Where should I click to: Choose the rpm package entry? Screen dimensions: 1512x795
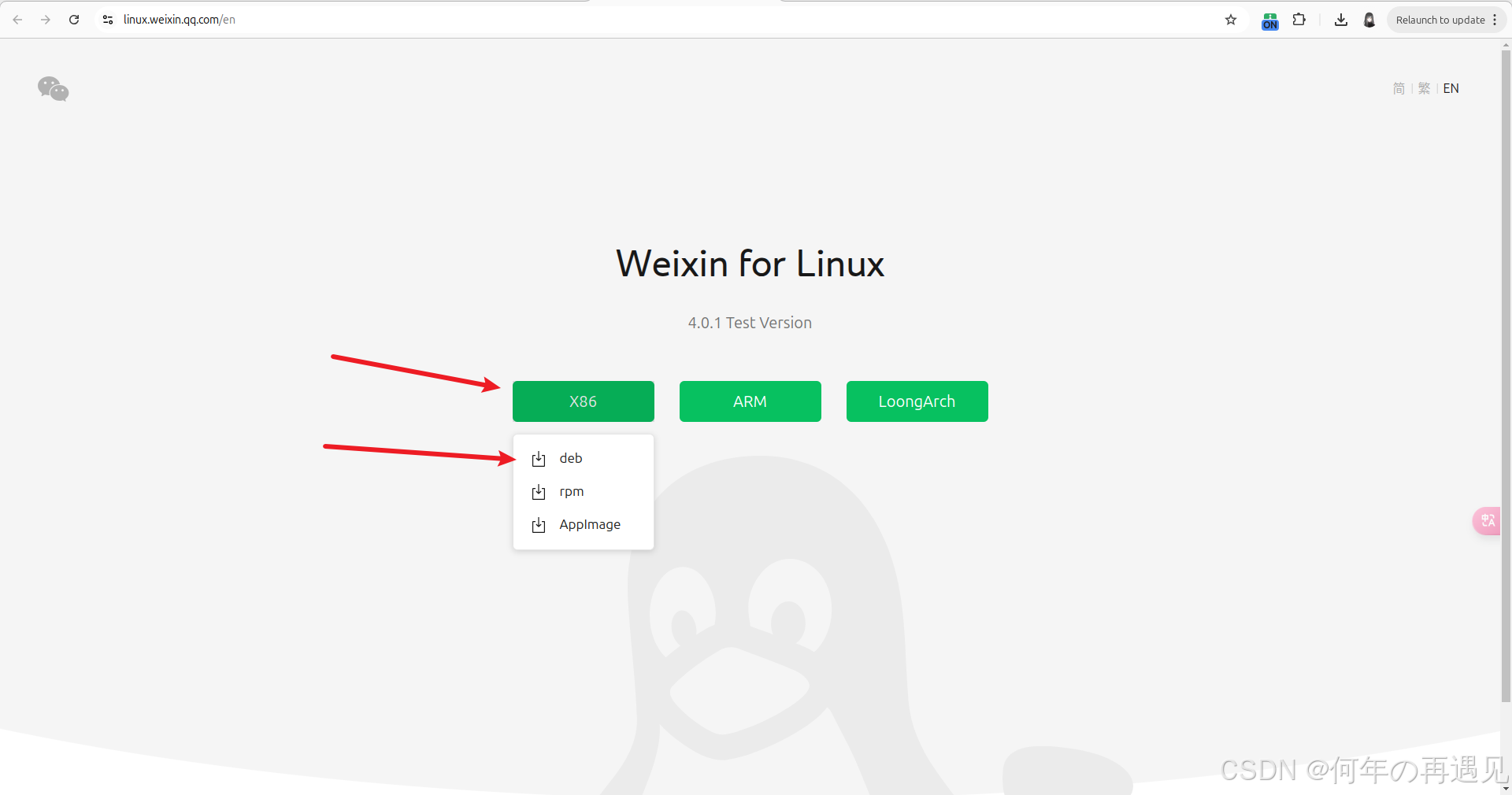[x=584, y=491]
